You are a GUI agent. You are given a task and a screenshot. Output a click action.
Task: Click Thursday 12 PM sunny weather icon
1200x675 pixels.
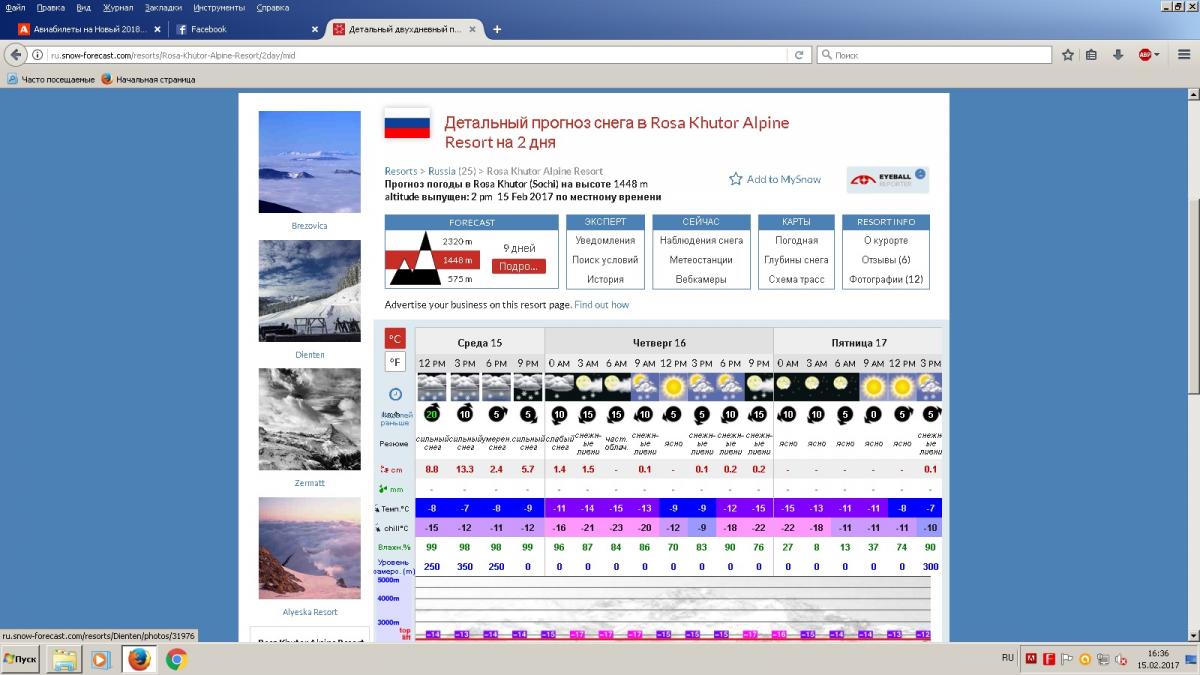point(673,387)
